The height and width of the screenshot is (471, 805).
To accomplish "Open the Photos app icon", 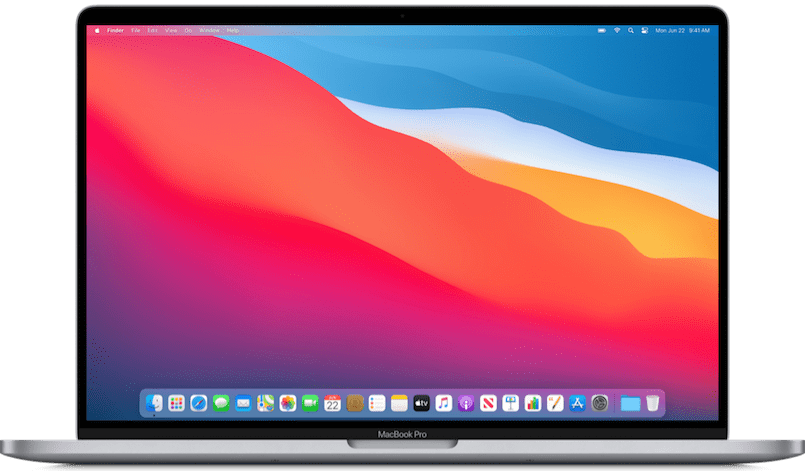I will pyautogui.click(x=288, y=403).
